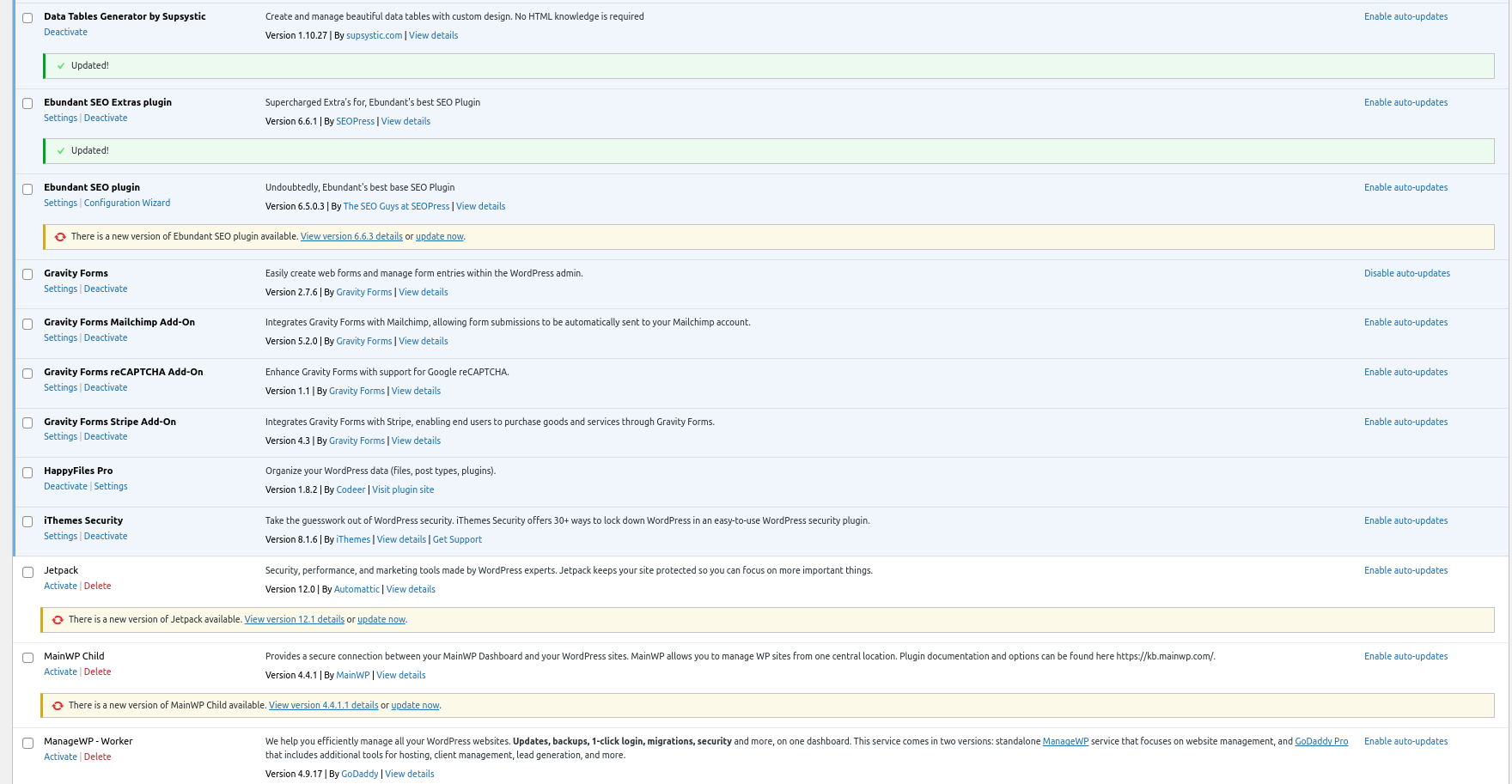Disable auto-updates for Gravity Forms

point(1406,274)
